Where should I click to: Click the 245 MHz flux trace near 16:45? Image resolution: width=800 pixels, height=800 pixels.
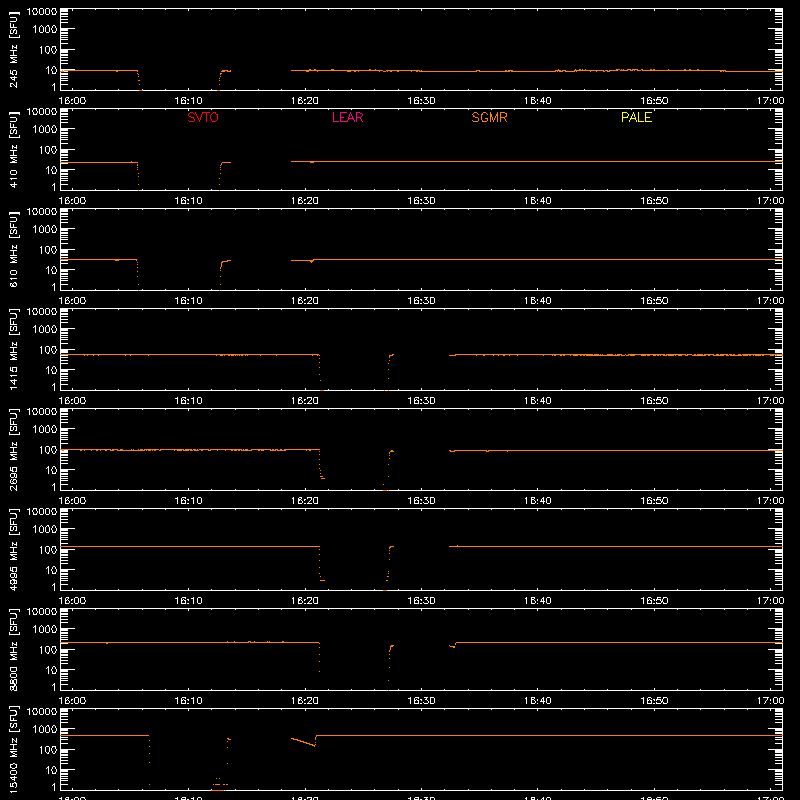596,70
